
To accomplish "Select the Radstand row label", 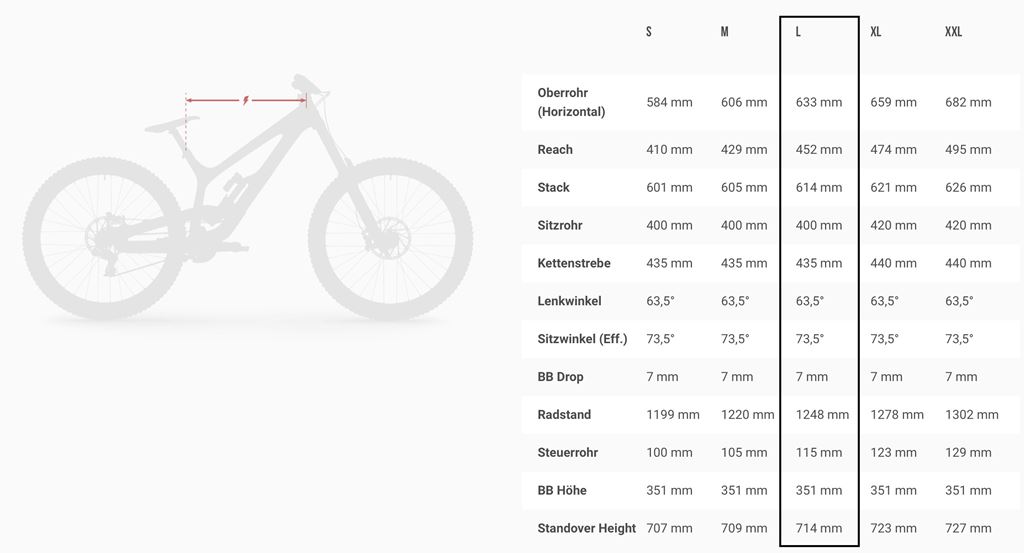I will pyautogui.click(x=564, y=415).
